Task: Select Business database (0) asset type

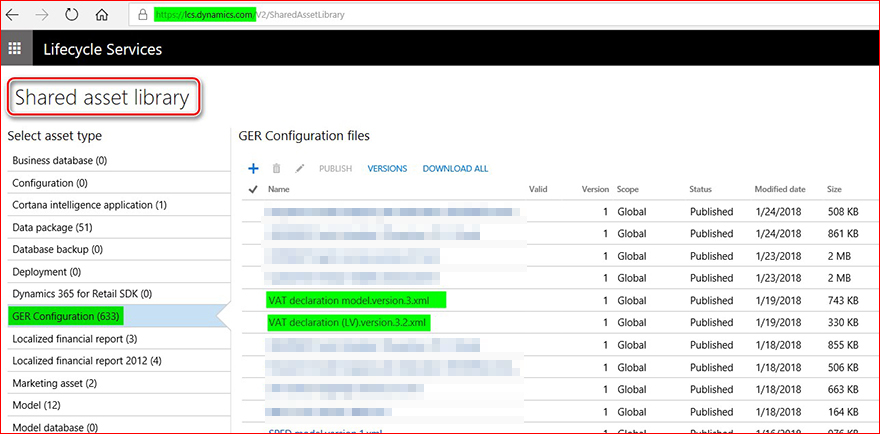Action: pyautogui.click(x=118, y=161)
